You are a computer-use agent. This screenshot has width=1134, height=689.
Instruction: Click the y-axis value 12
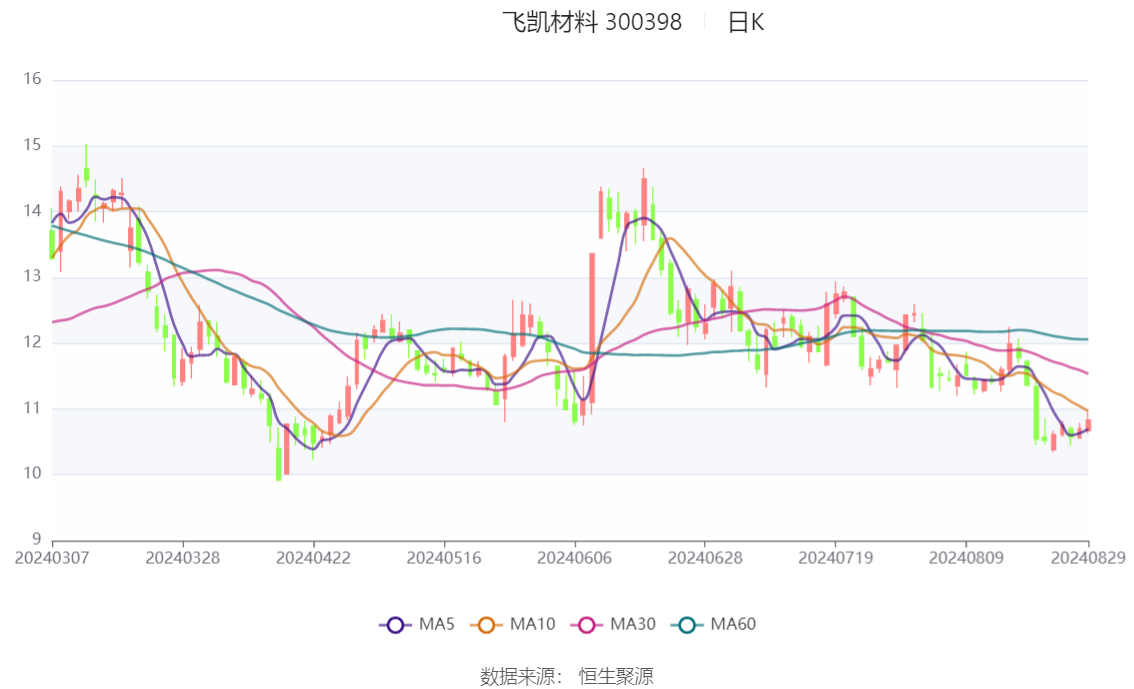[33, 342]
